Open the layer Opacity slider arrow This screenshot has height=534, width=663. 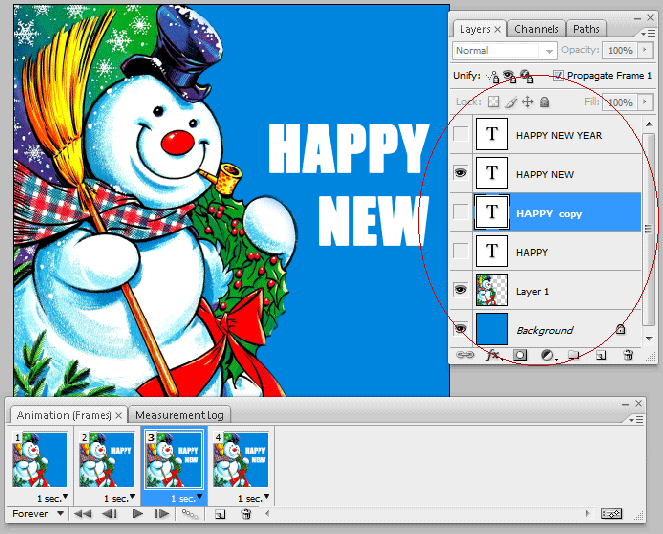(645, 50)
